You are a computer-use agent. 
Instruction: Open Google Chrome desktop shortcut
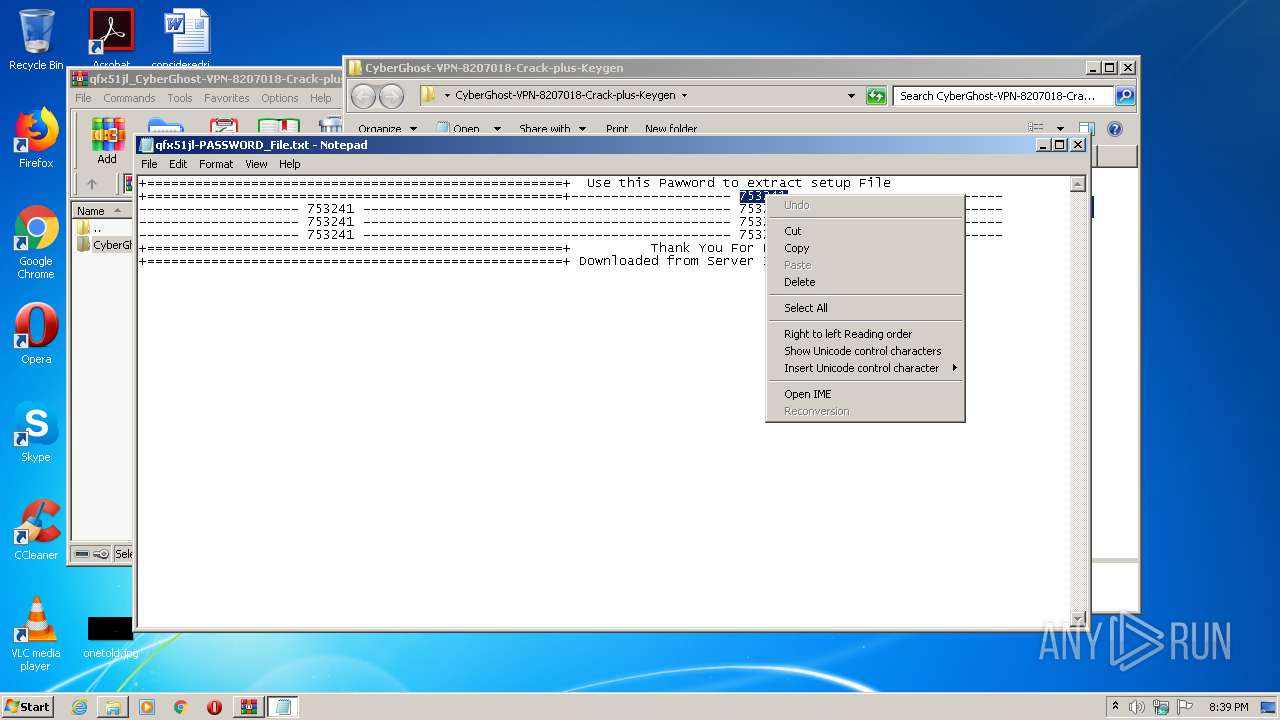(36, 243)
